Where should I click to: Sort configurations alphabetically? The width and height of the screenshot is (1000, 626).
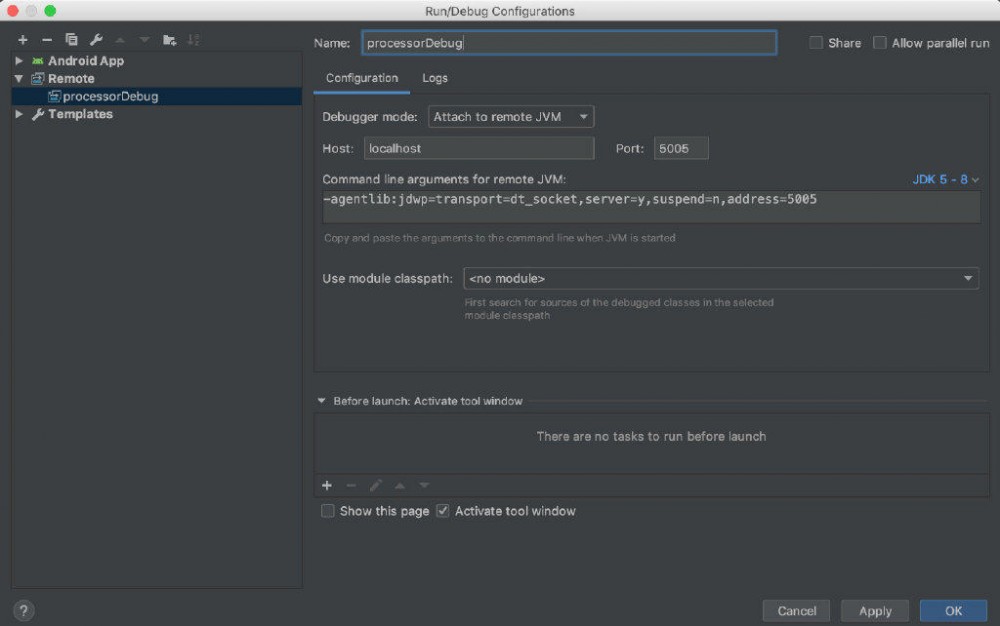194,40
